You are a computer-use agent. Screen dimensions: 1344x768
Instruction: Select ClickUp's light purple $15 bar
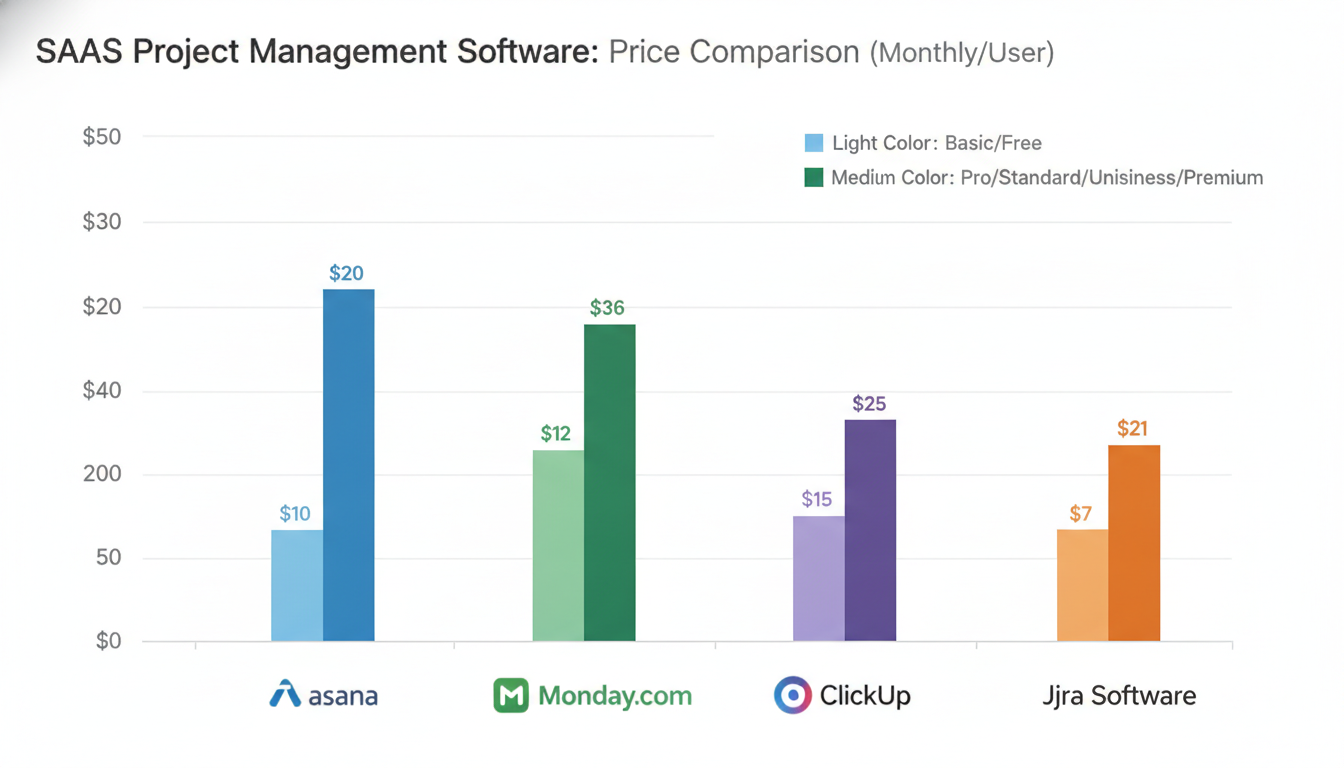[x=819, y=578]
